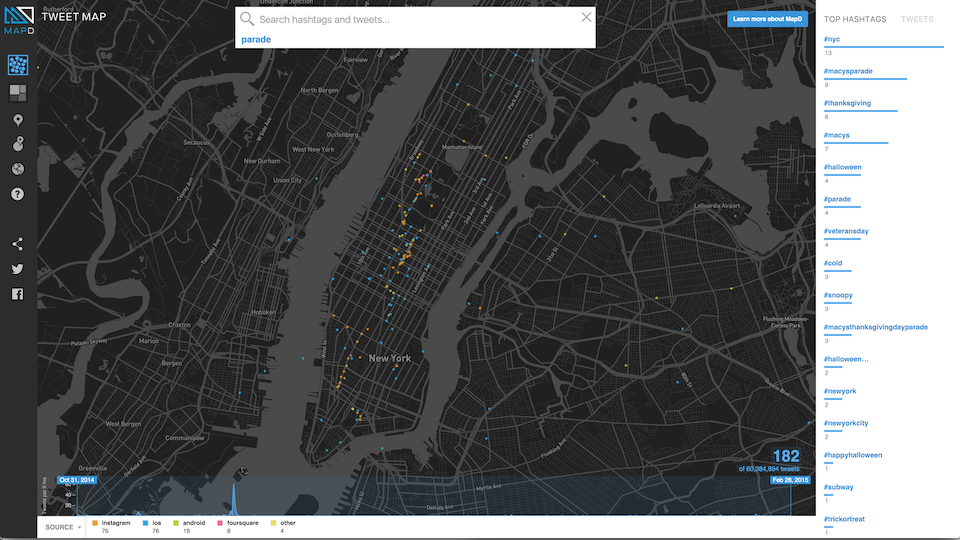Screen dimensions: 960x540
Task: Click the Union City map label
Action: pos(287,180)
